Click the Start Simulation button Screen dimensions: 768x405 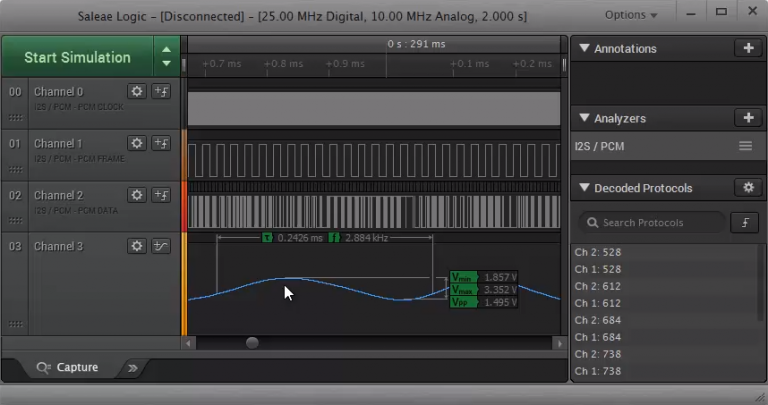tap(77, 57)
